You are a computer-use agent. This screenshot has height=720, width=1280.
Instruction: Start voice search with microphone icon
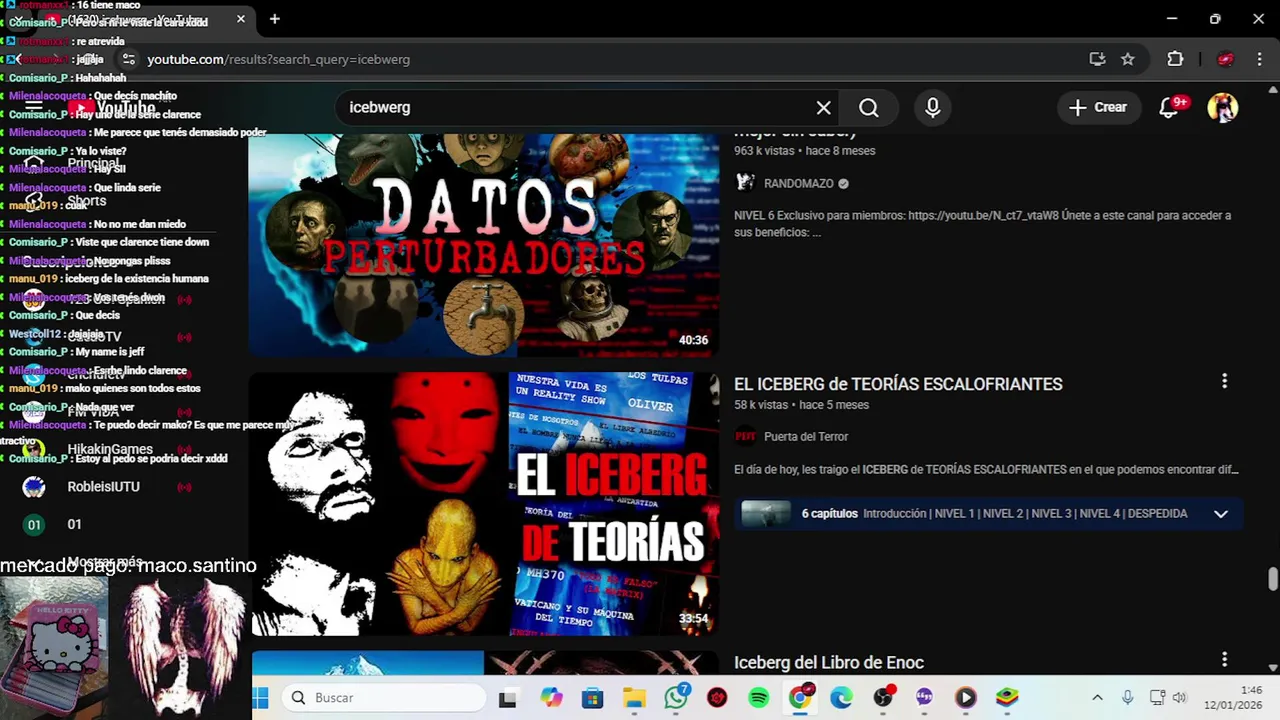tap(932, 108)
